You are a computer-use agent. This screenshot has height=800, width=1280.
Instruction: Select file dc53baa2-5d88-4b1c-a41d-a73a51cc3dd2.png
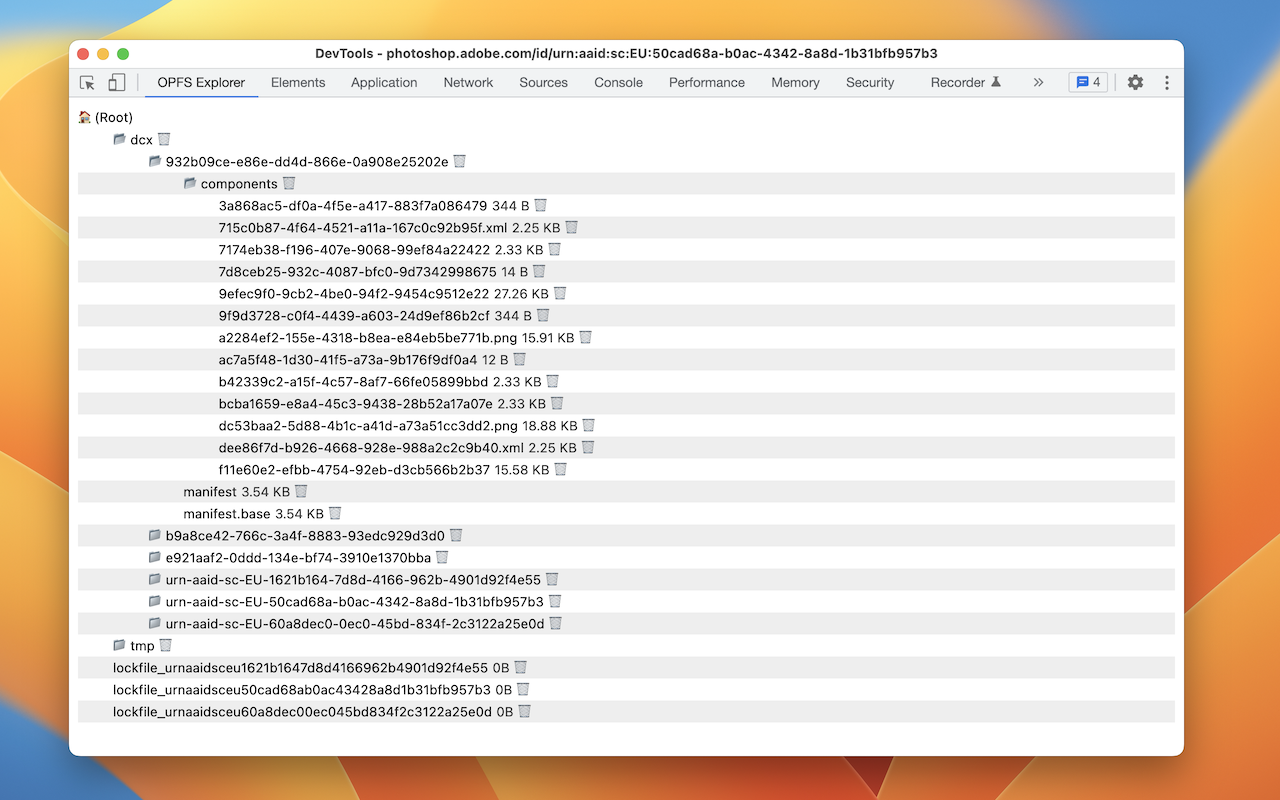coord(368,425)
